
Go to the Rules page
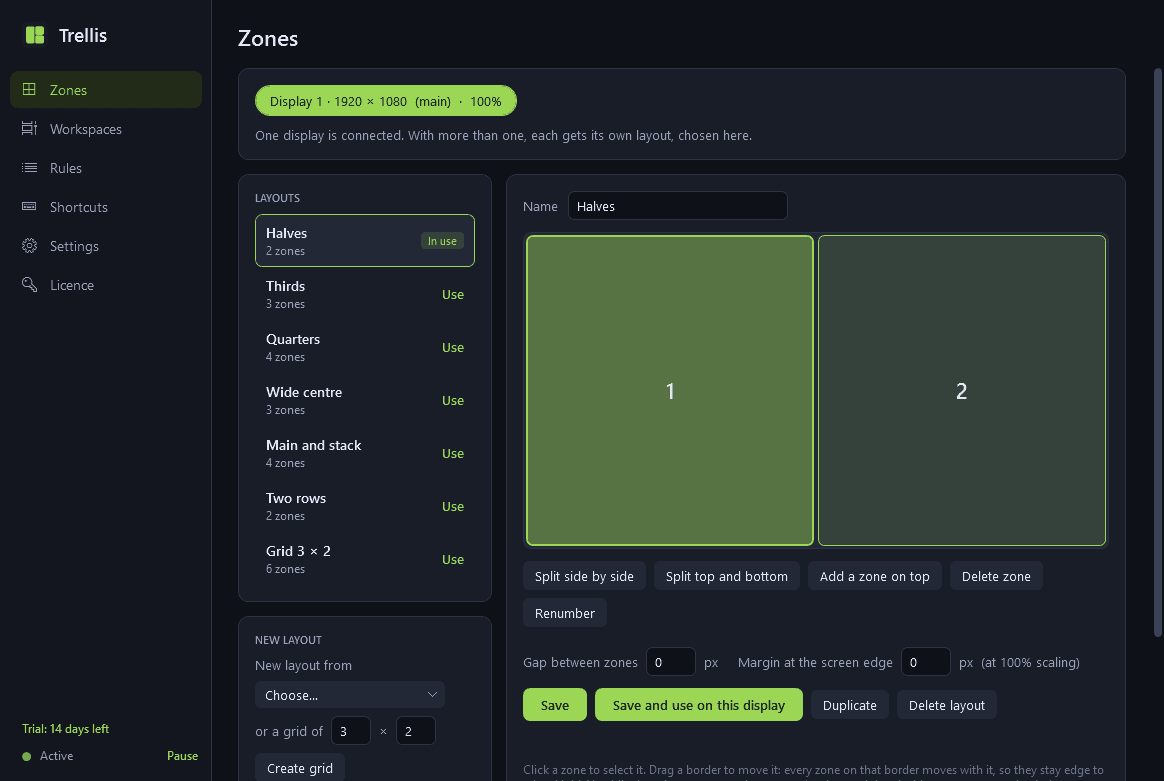pos(105,168)
